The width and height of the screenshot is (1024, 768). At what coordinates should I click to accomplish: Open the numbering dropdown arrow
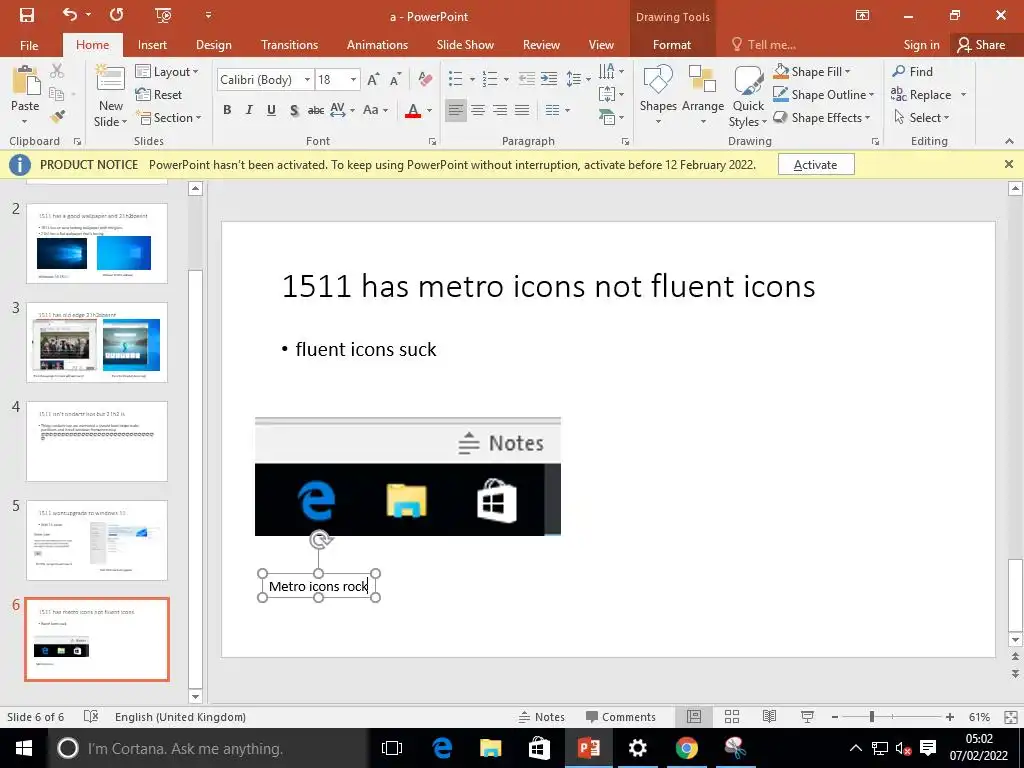pyautogui.click(x=506, y=80)
